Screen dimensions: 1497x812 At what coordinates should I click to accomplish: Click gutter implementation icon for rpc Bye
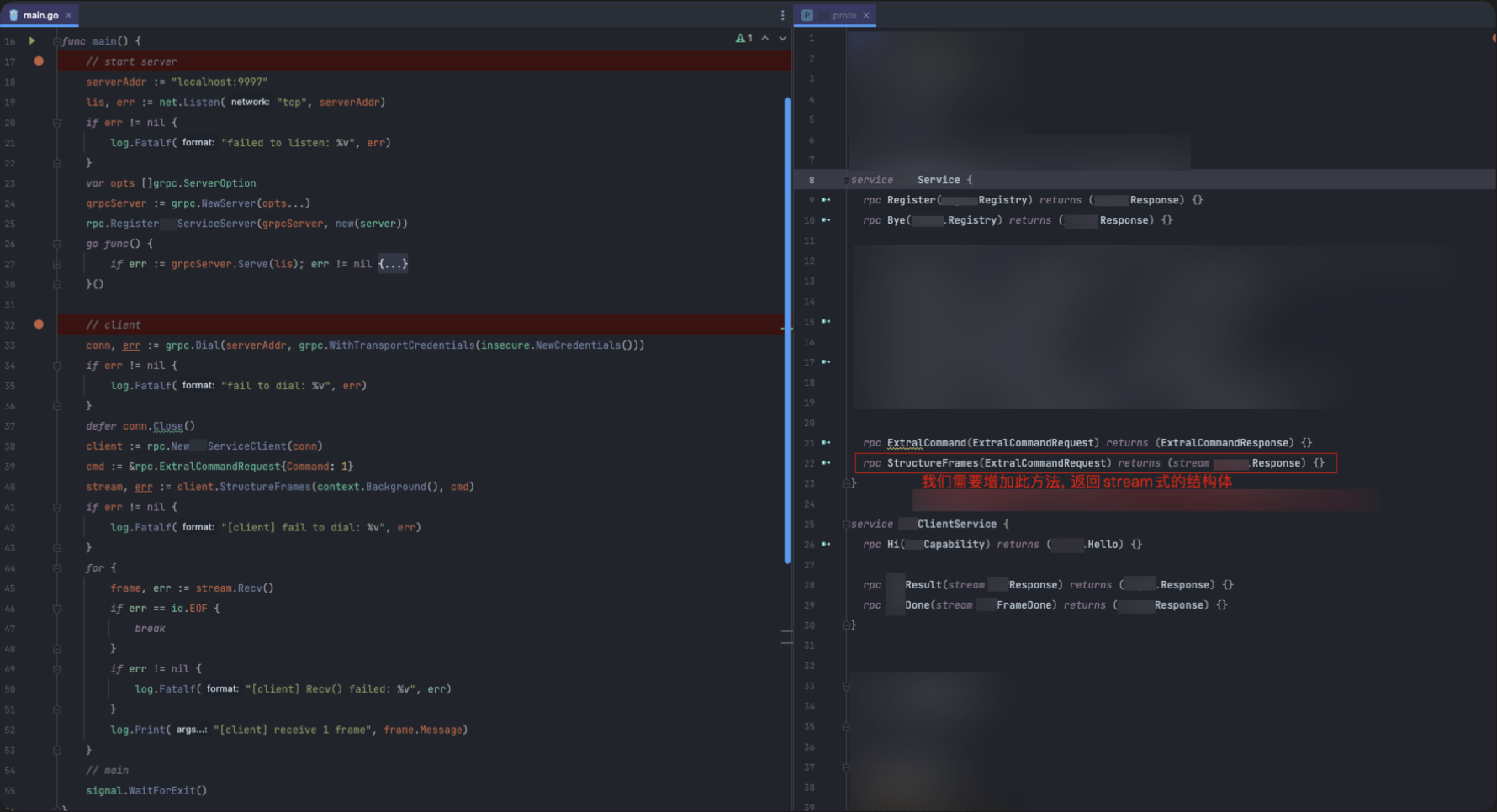(826, 220)
